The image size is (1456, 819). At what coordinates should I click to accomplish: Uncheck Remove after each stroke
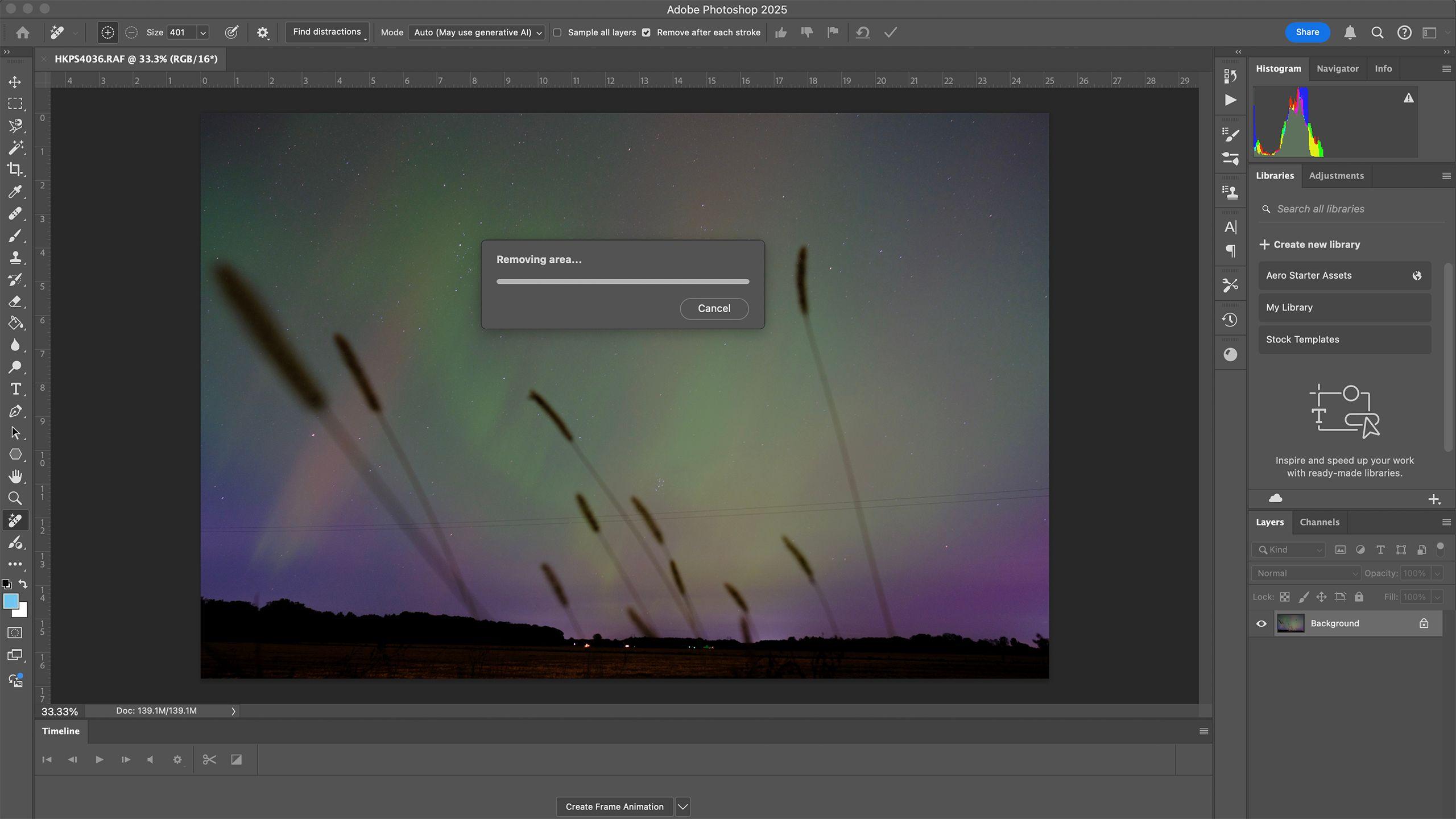point(646,32)
